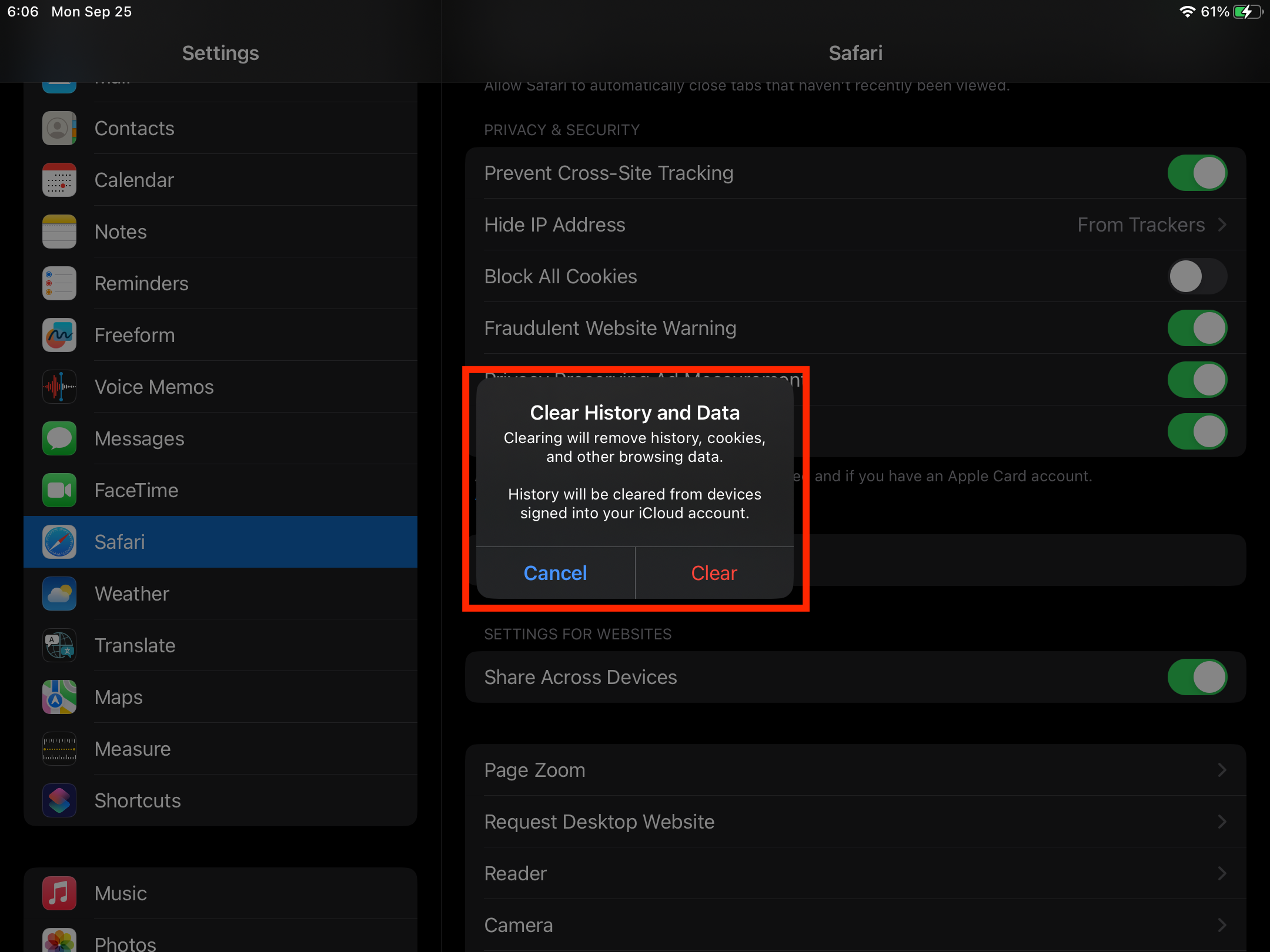Screen dimensions: 1270x952
Task: Tap the From Trackers value
Action: (x=1141, y=224)
